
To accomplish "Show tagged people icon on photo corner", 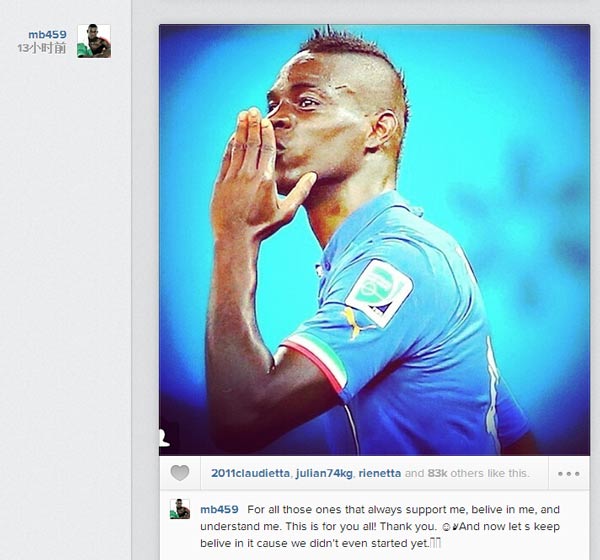I will [x=165, y=437].
